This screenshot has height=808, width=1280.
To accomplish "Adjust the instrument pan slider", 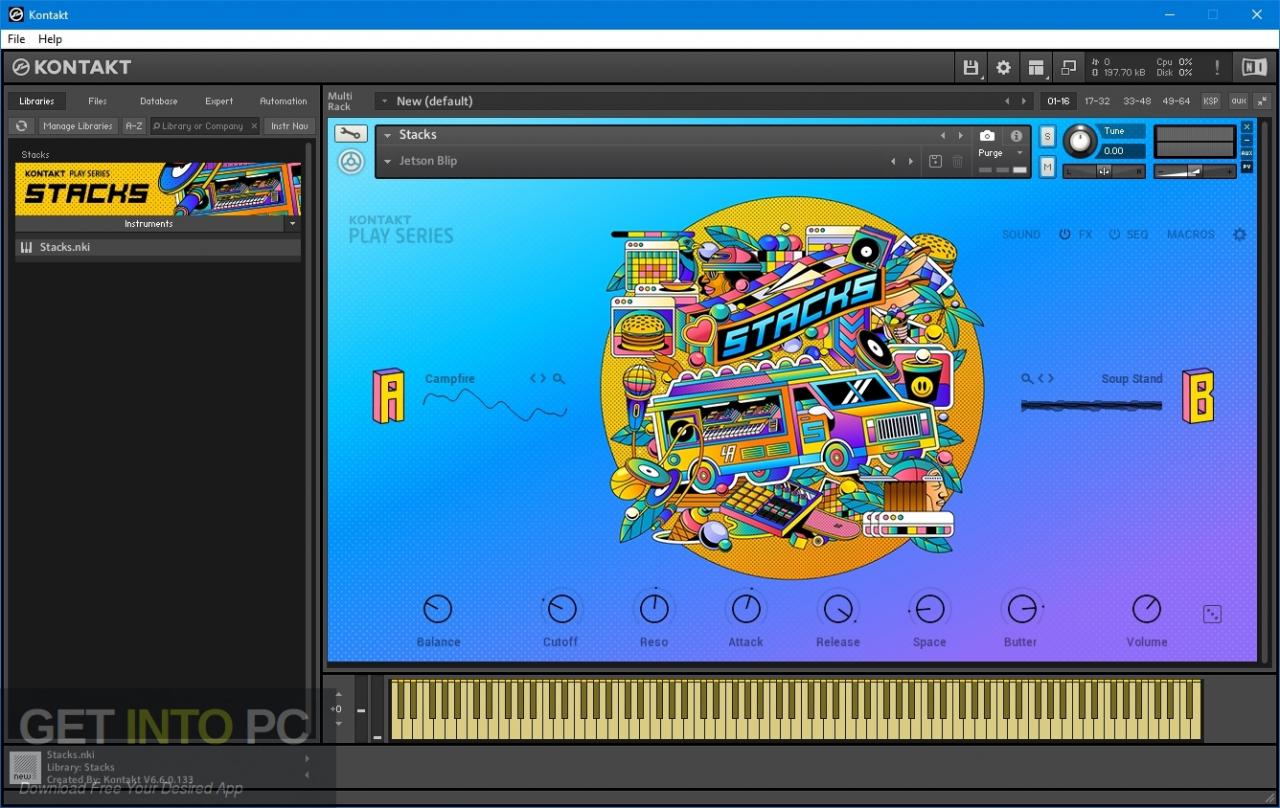I will point(1104,171).
